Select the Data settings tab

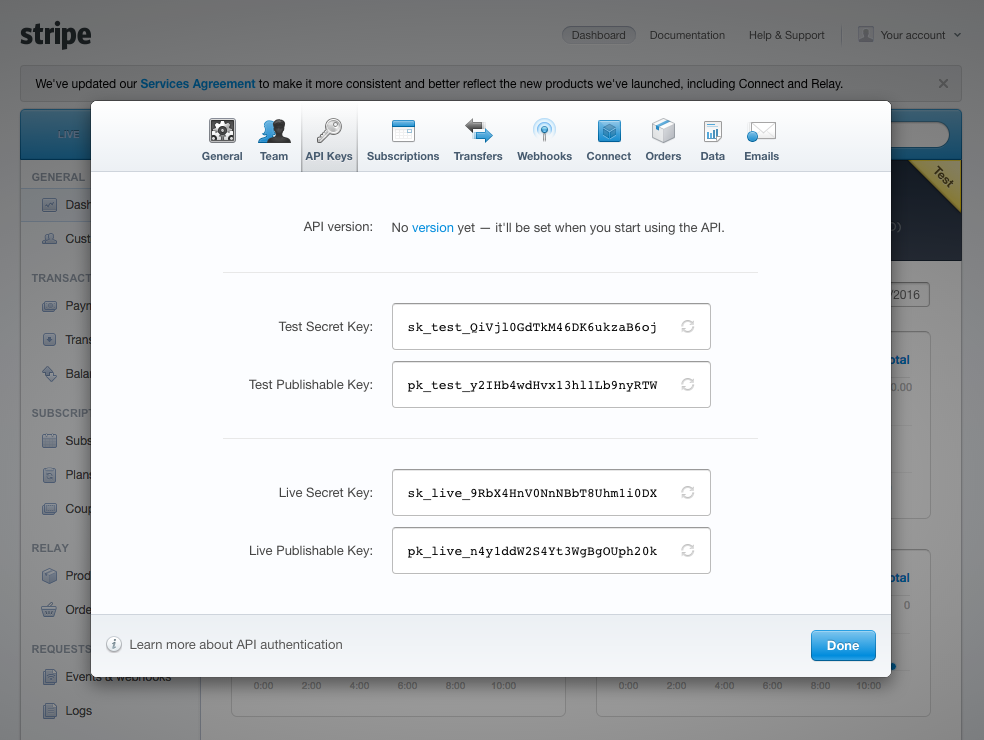pyautogui.click(x=713, y=139)
